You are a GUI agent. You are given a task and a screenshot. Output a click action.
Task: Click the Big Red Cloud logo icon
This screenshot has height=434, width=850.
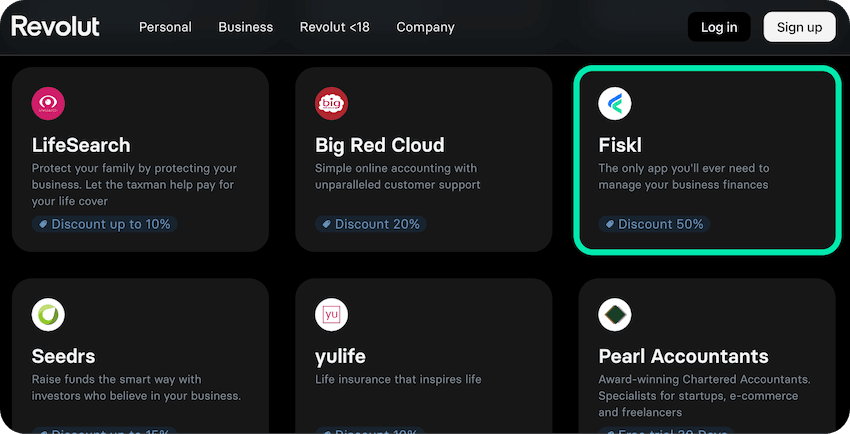pyautogui.click(x=331, y=103)
